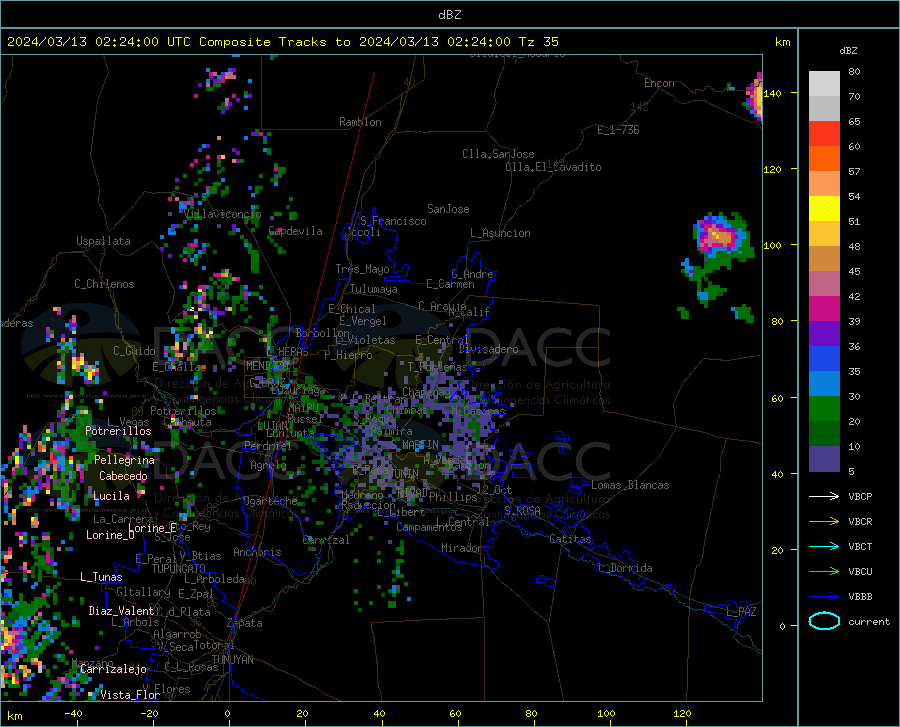Screen dimensions: 900x727
Task: Select the bright yellow 54 dBZ swatch
Action: click(824, 208)
